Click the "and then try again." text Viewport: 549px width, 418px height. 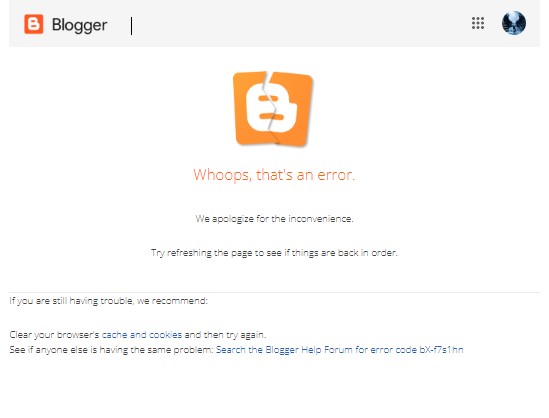[x=225, y=335]
